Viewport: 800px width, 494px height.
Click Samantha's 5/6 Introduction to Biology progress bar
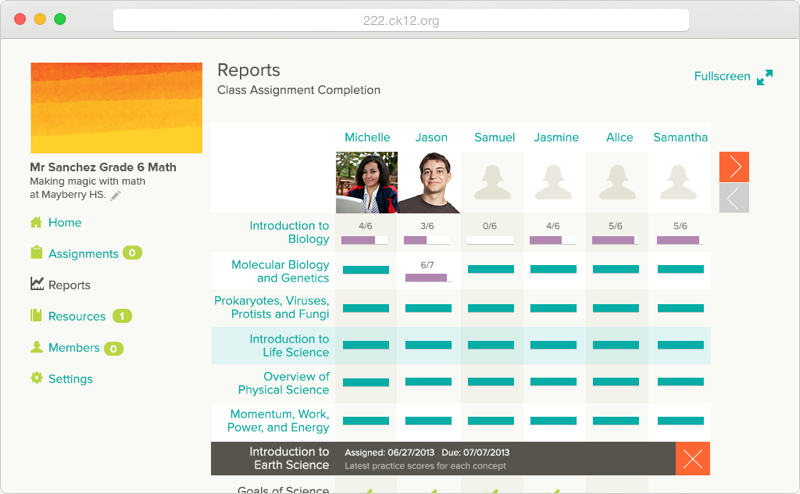click(680, 240)
